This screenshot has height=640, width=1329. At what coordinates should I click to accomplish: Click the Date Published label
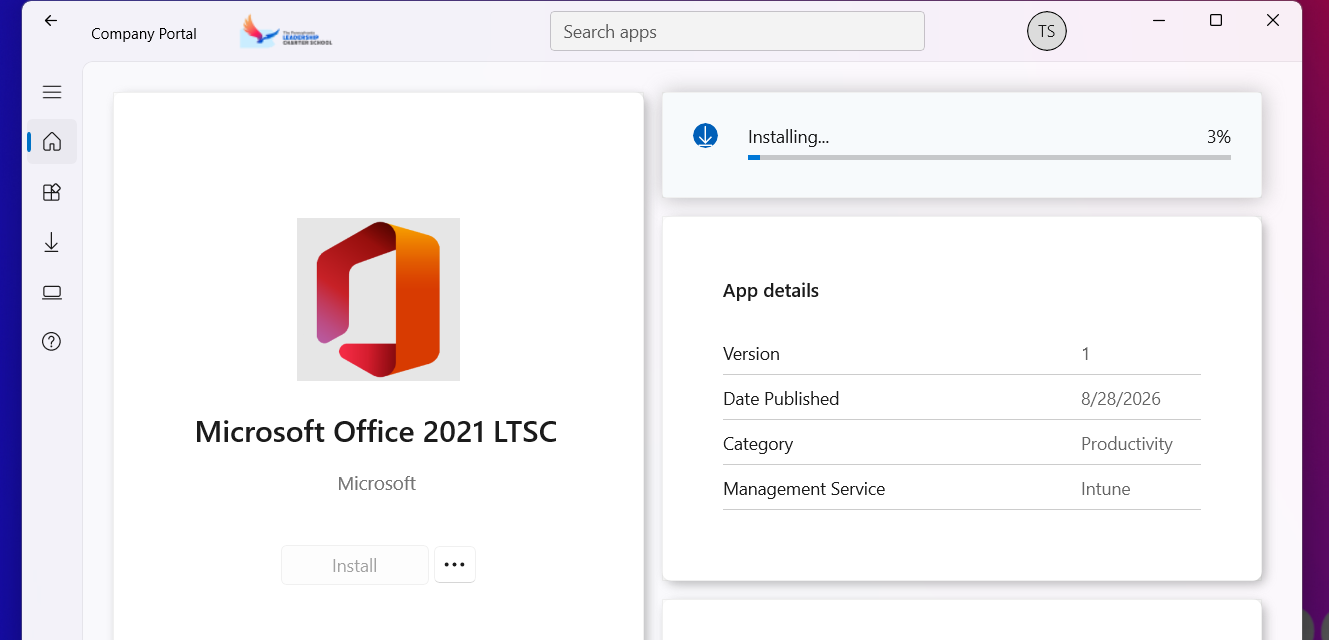coord(781,399)
